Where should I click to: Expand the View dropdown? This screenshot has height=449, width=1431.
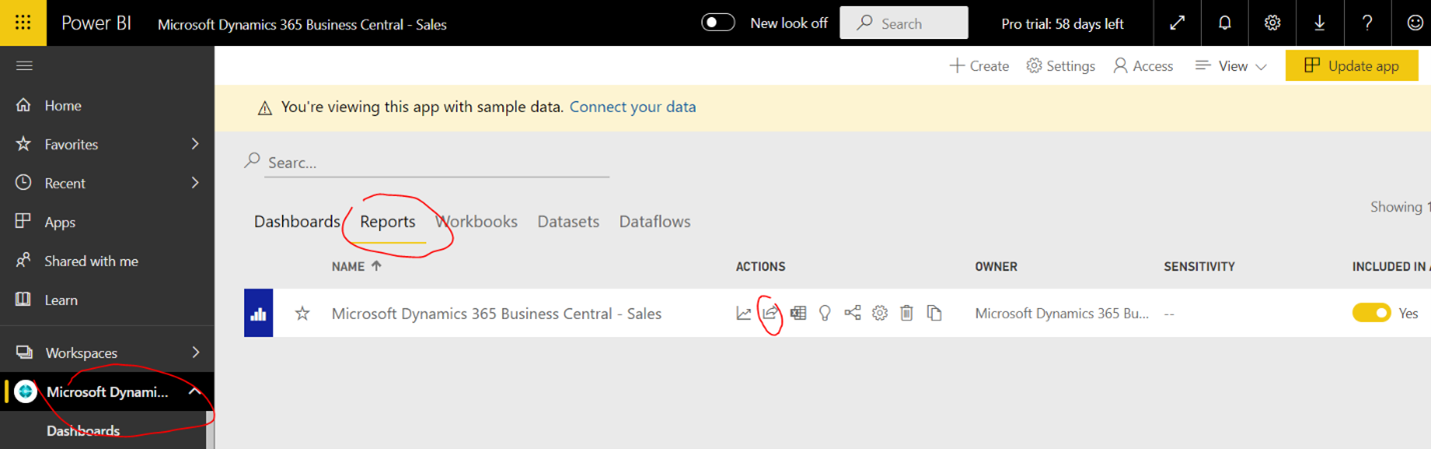coord(1231,66)
